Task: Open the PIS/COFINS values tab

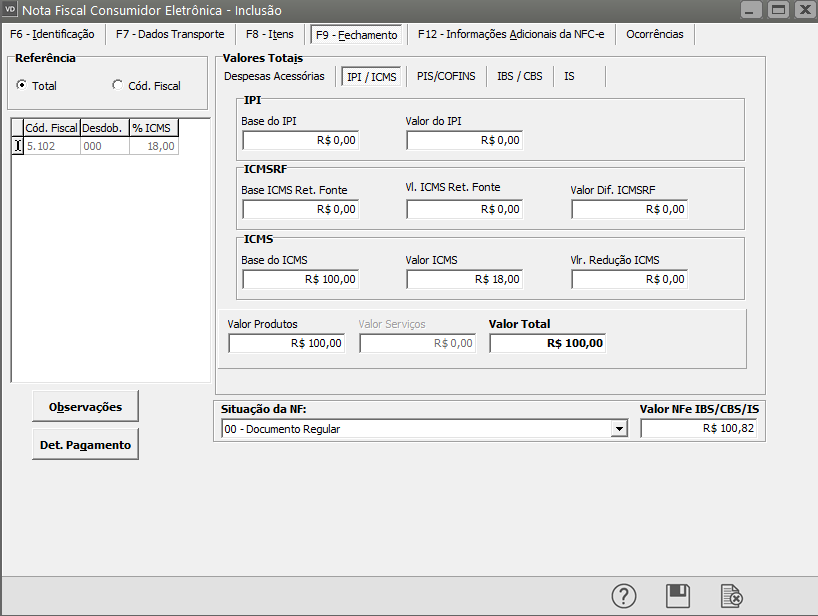Action: 445,76
